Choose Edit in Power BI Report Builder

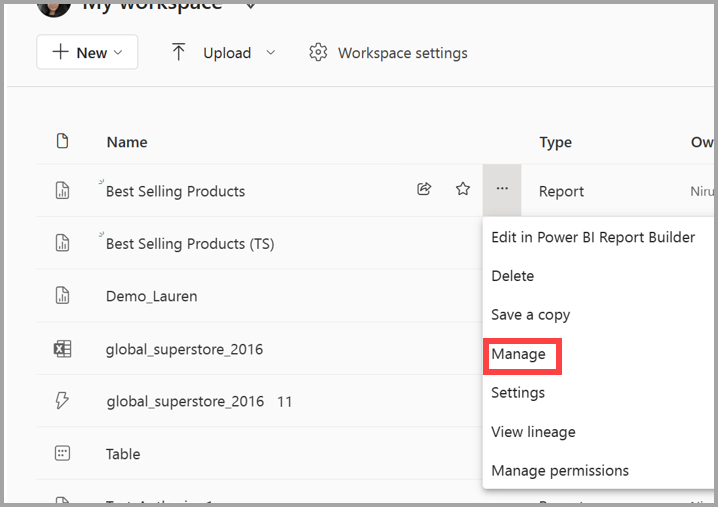[x=593, y=237]
